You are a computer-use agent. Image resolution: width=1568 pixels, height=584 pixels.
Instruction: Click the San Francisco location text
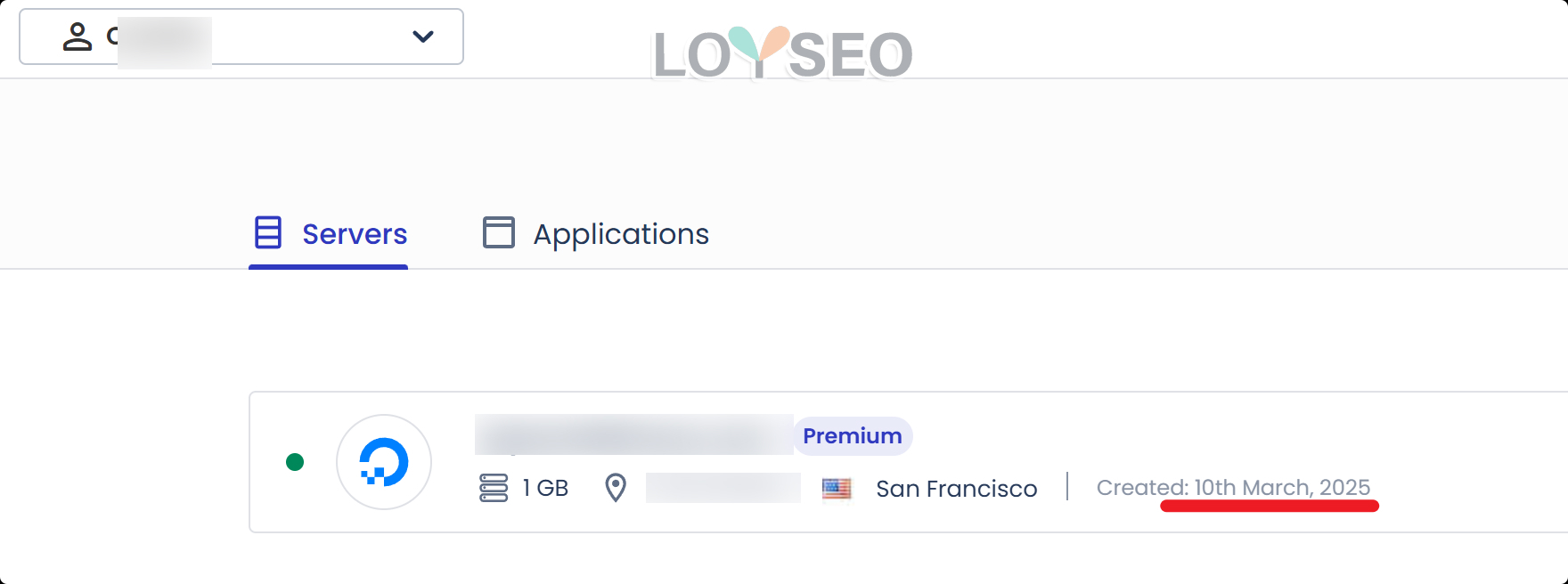[956, 489]
